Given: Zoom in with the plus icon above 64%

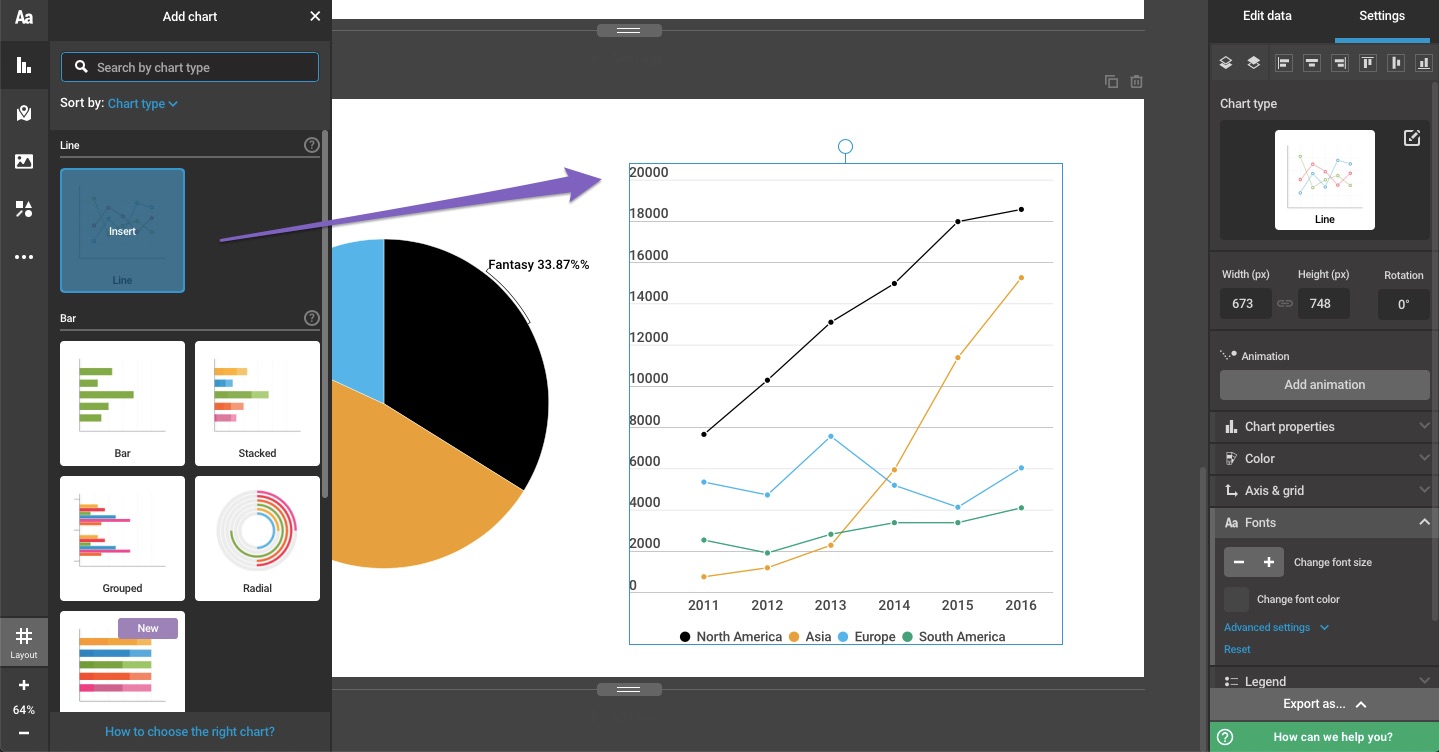Looking at the screenshot, I should click(24, 685).
